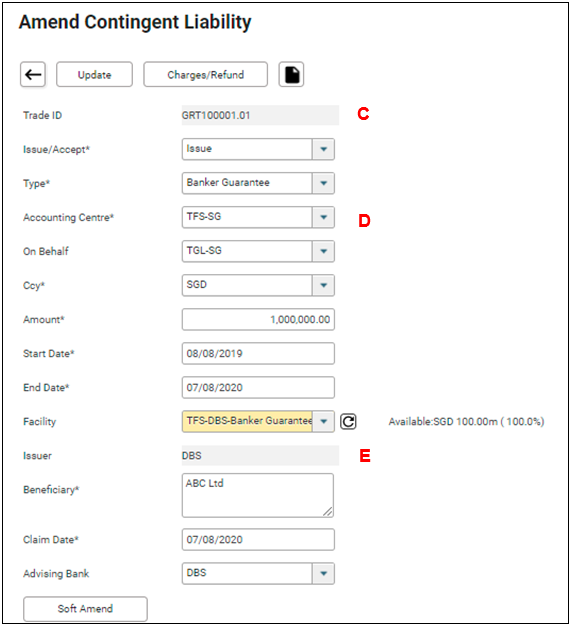This screenshot has height=627, width=572.
Task: Click the Issuer DBS read-only field
Action: point(260,455)
